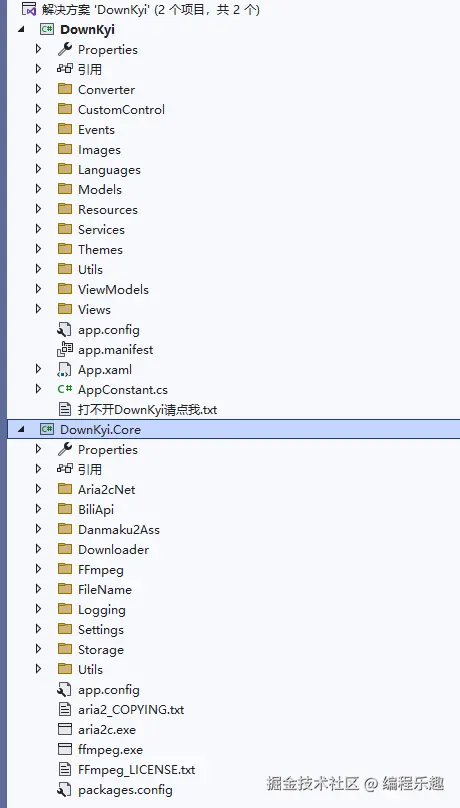Click the AppConstant.cs C# file icon
Viewport: 460px width, 808px height.
[x=64, y=390]
